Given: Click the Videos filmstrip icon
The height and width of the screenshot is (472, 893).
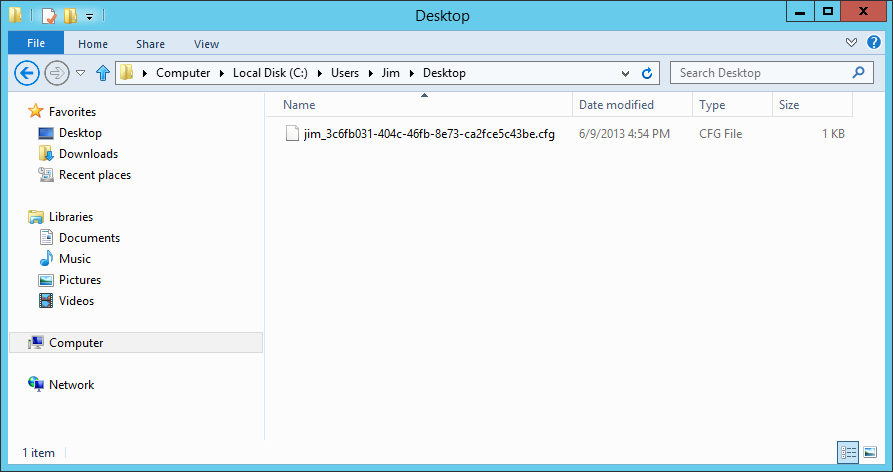Looking at the screenshot, I should pyautogui.click(x=46, y=301).
